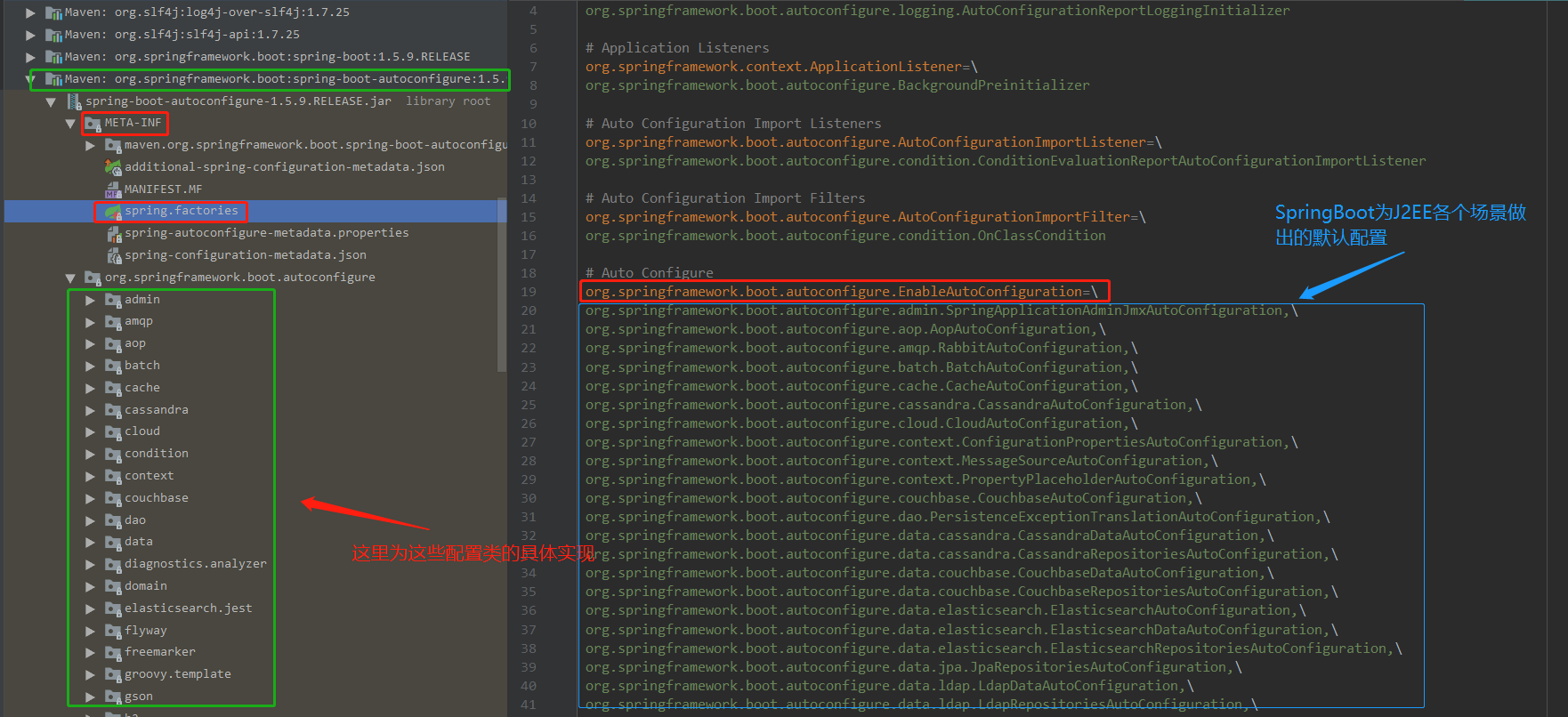The image size is (1568, 717).
Task: Click the RabbitAutoConfiguration line
Action: point(861,348)
